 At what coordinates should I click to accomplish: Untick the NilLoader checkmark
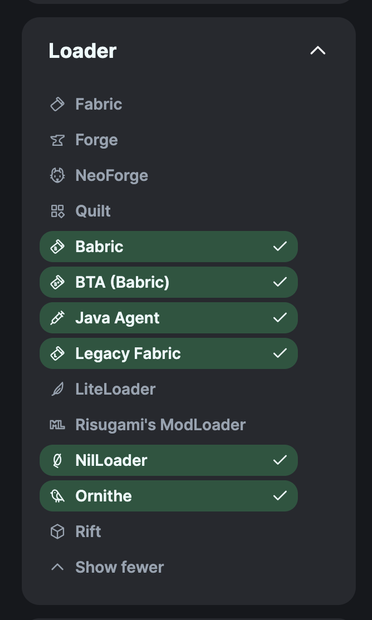tap(280, 460)
